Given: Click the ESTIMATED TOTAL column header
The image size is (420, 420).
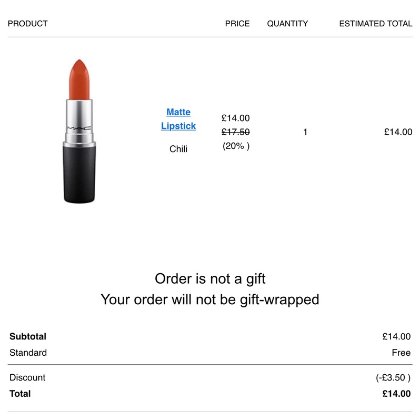Looking at the screenshot, I should click(x=376, y=24).
